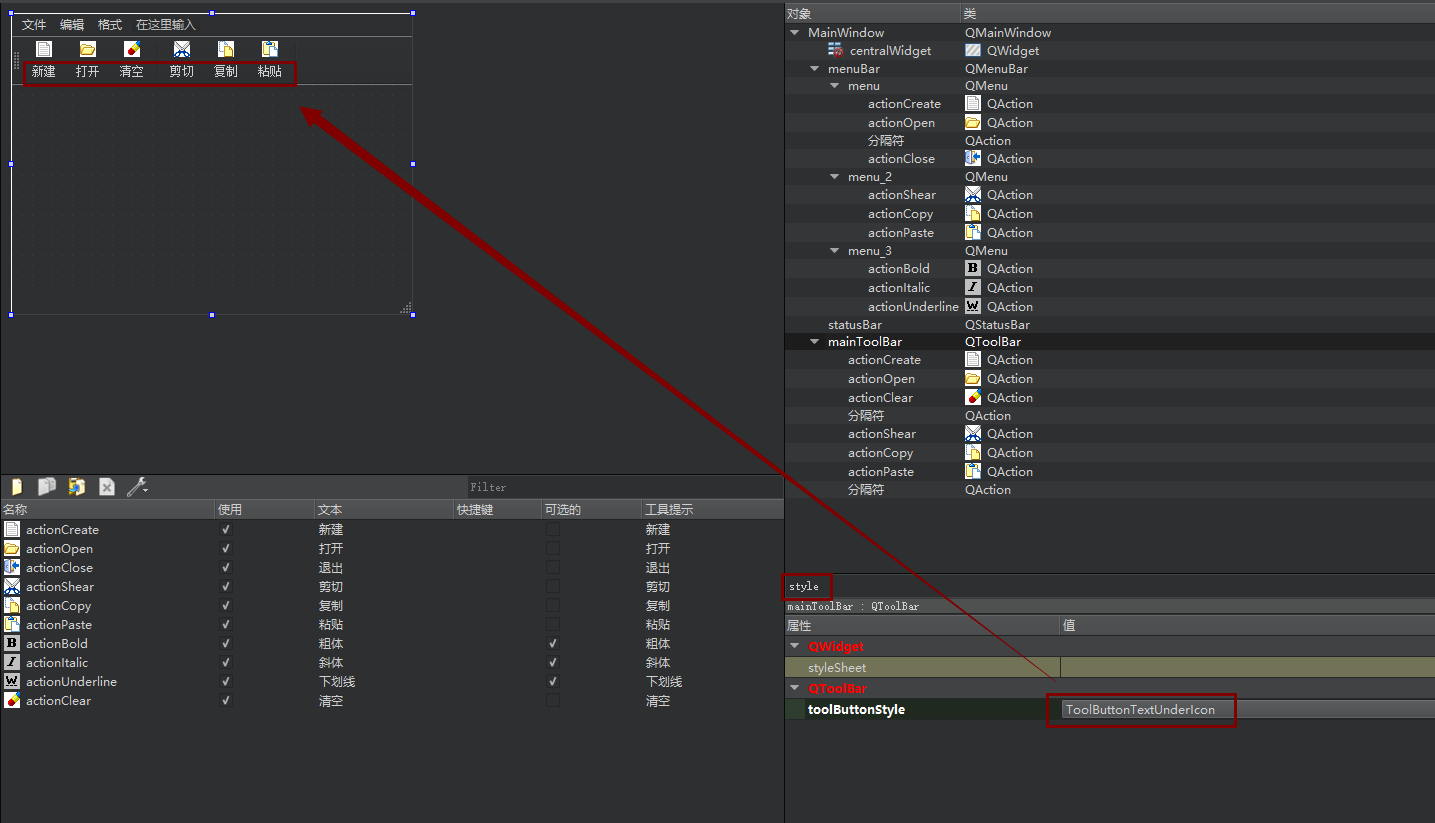Click the 打开 folder icon in the form toolbar

coord(87,49)
